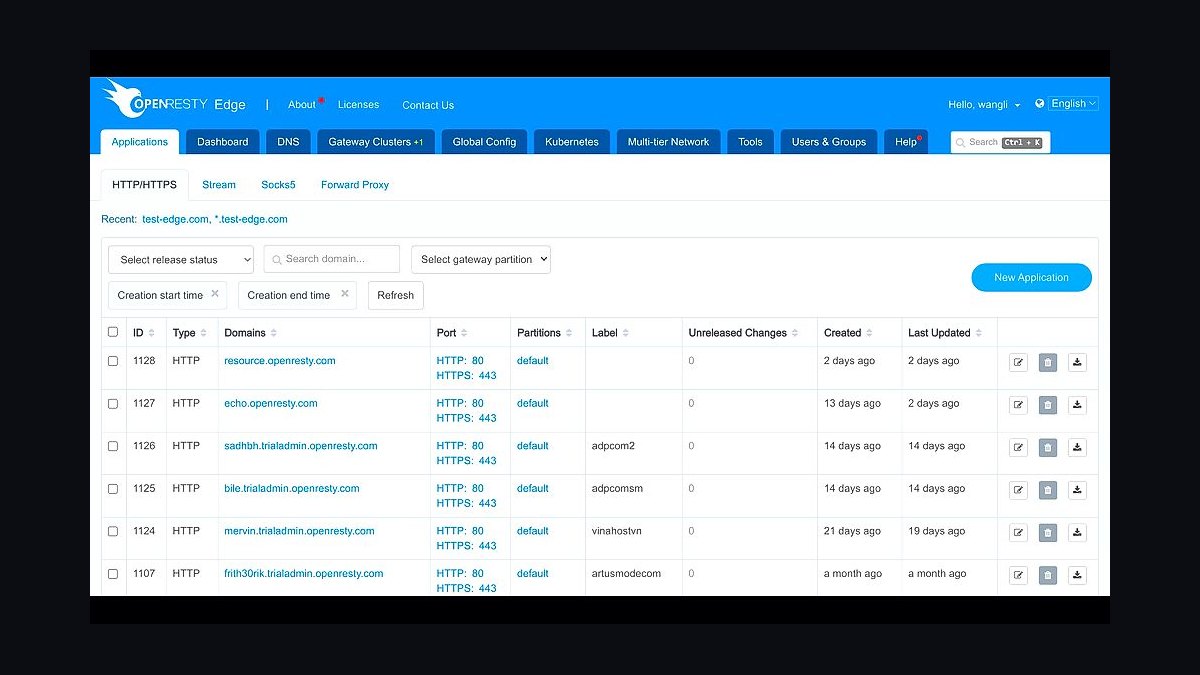Switch to the DNS tab

288,142
